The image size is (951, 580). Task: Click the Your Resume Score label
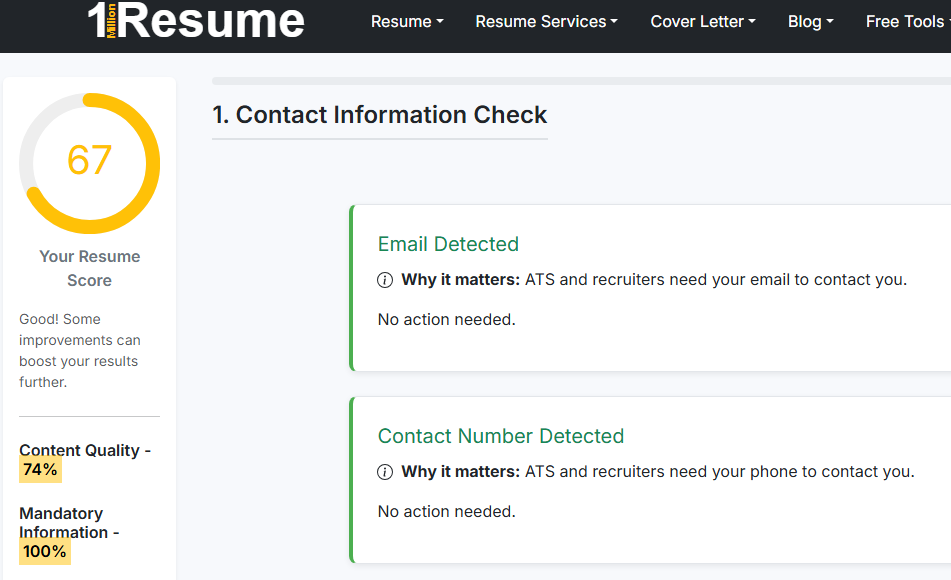pos(89,268)
